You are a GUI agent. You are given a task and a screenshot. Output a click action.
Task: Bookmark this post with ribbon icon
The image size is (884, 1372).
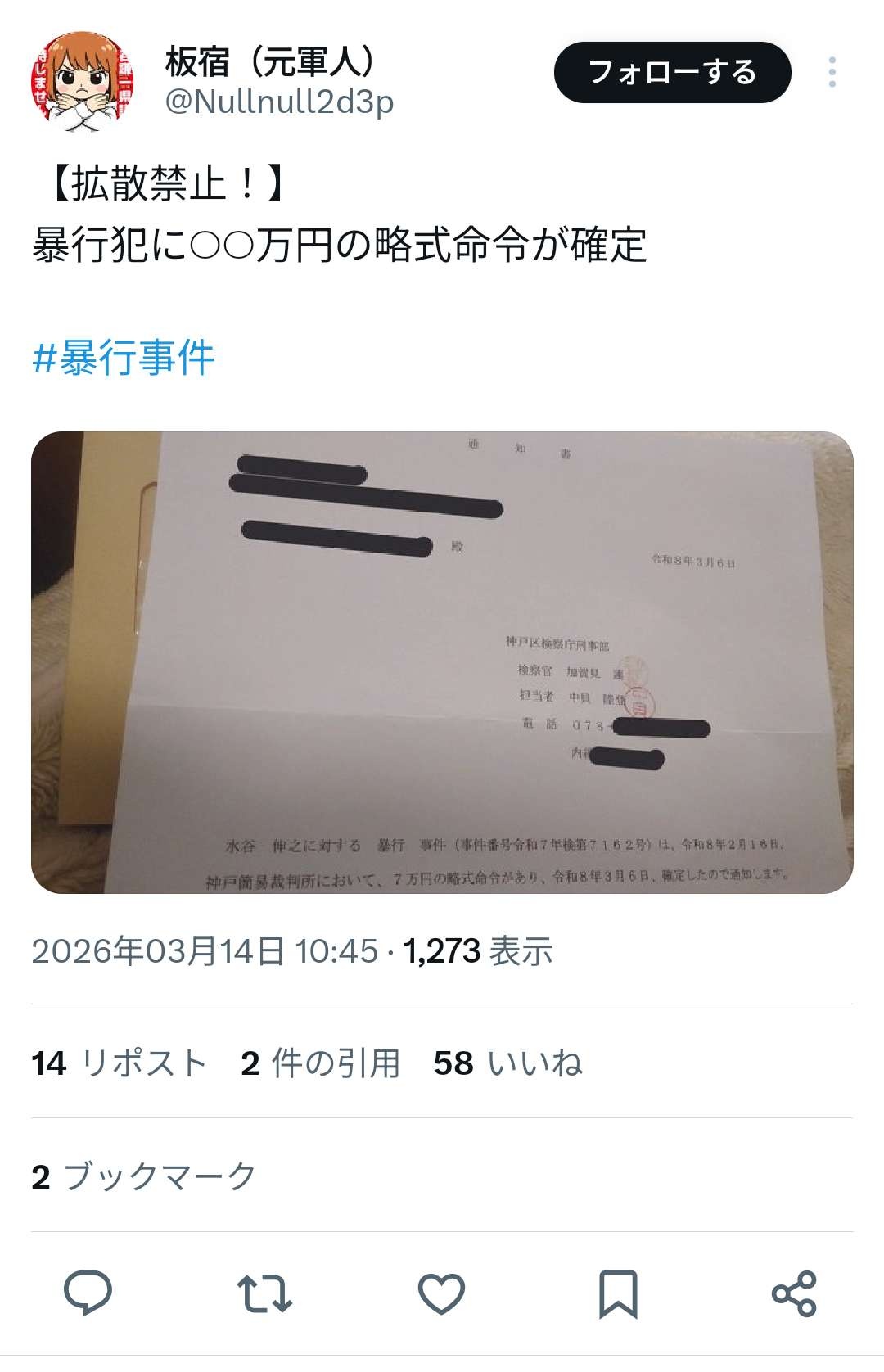pos(618,1294)
